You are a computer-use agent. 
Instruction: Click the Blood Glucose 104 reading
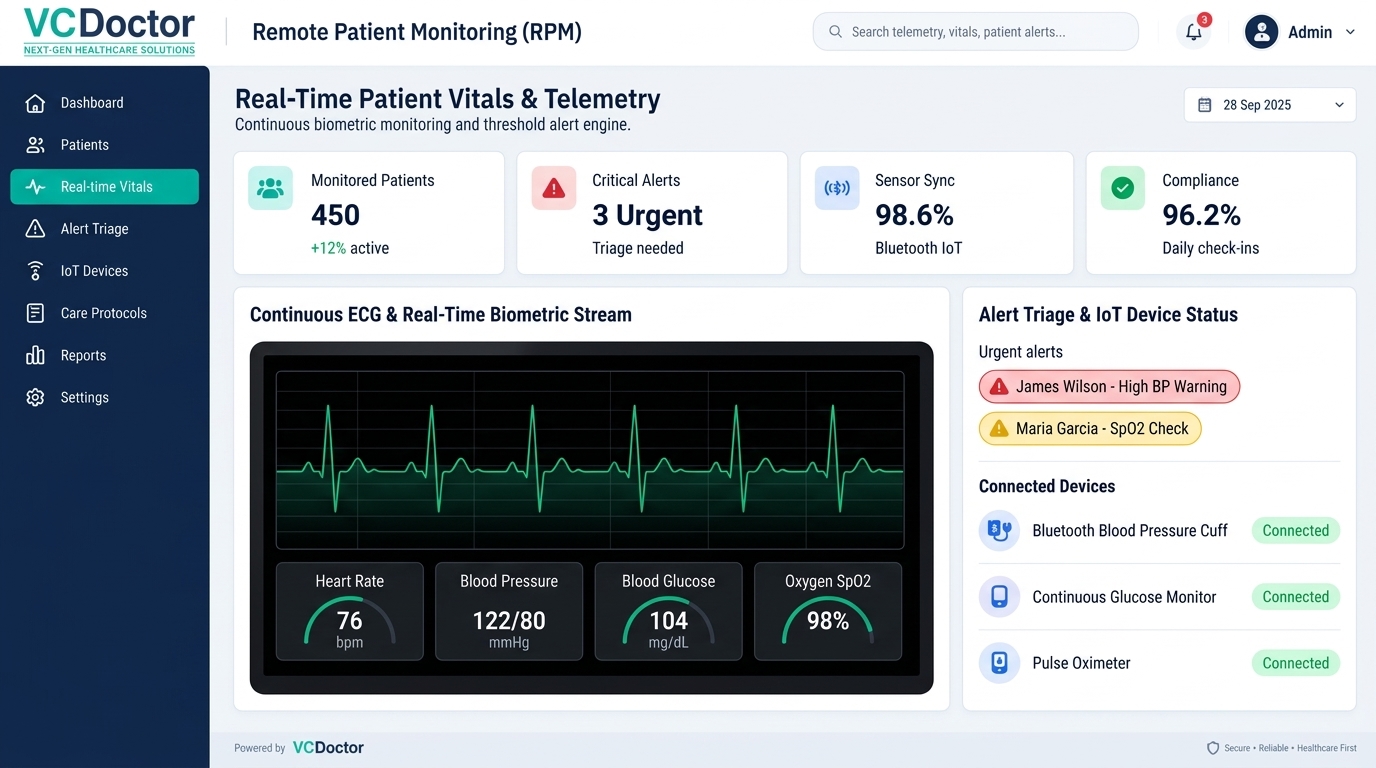669,621
